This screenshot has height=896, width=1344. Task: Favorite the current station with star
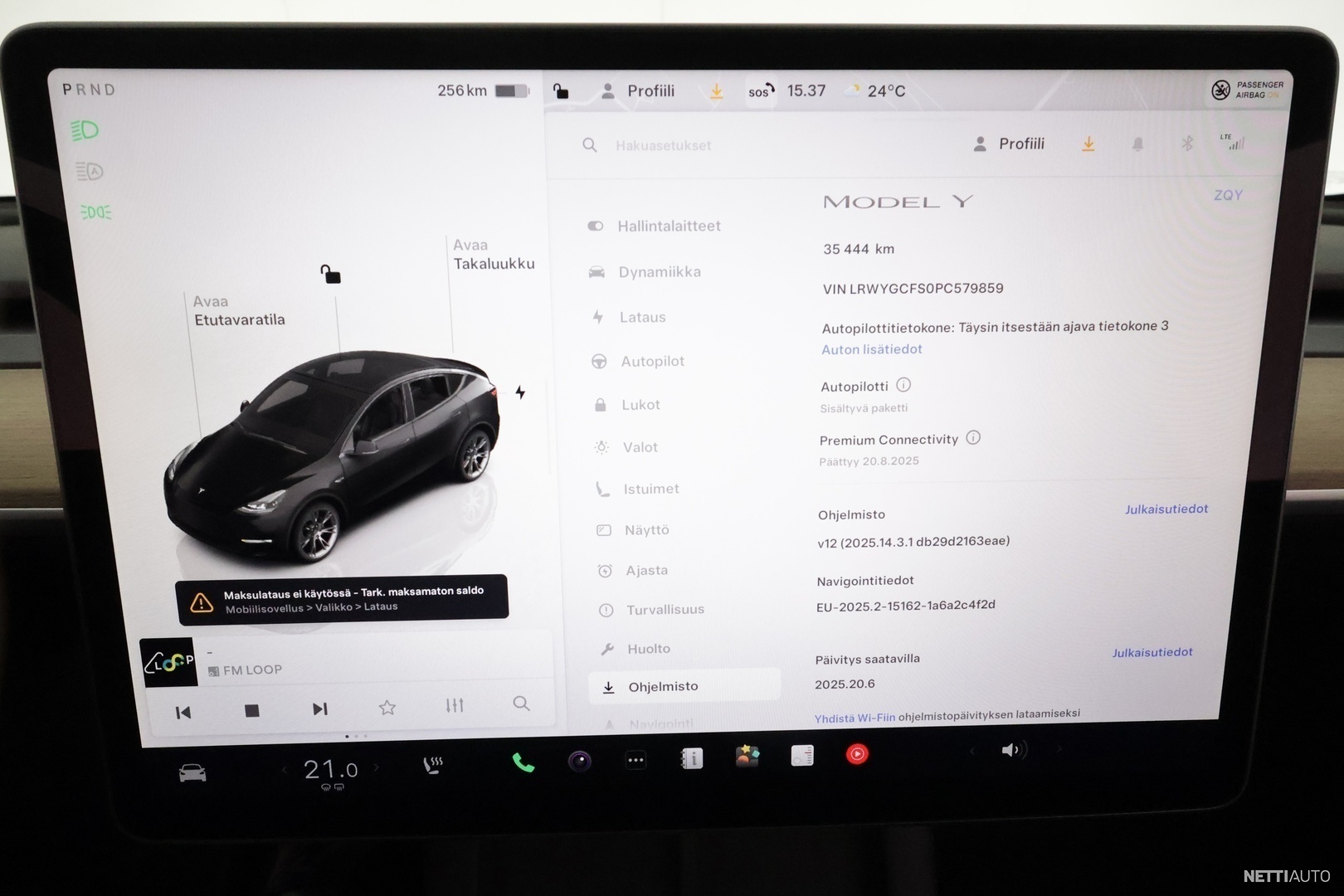tap(387, 707)
